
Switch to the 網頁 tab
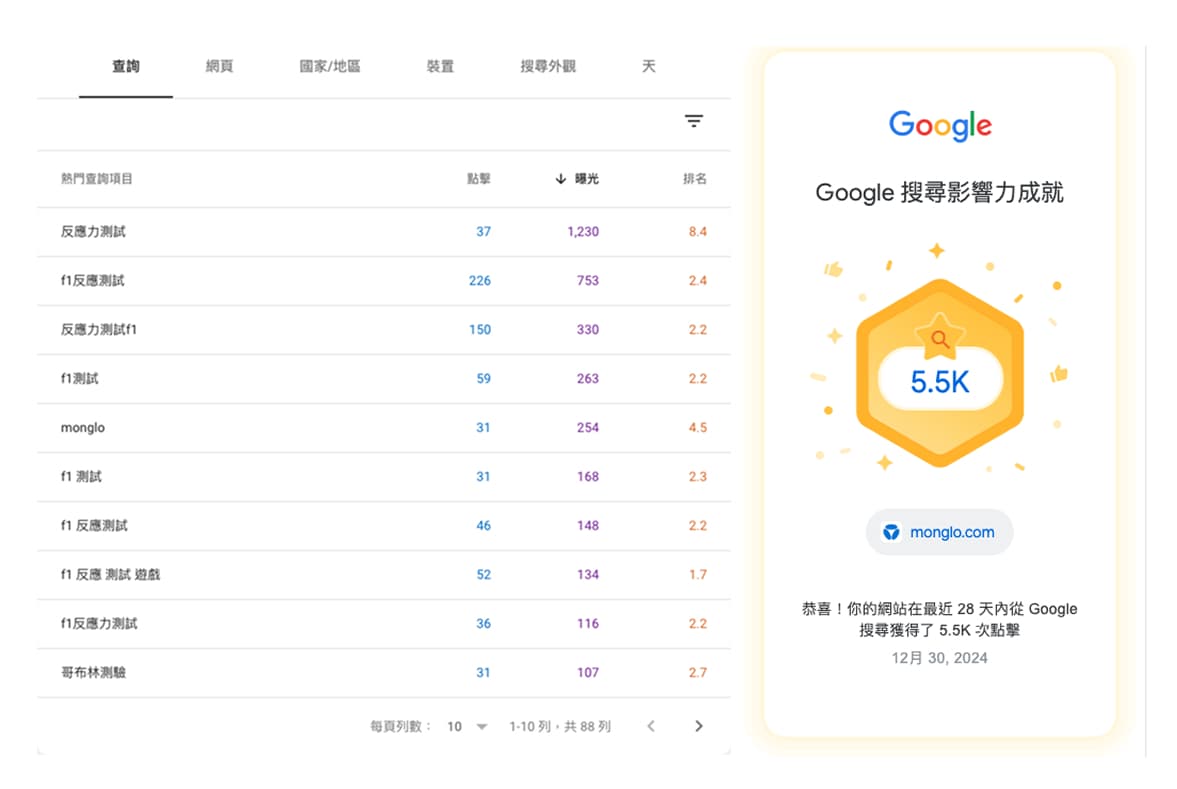(218, 67)
